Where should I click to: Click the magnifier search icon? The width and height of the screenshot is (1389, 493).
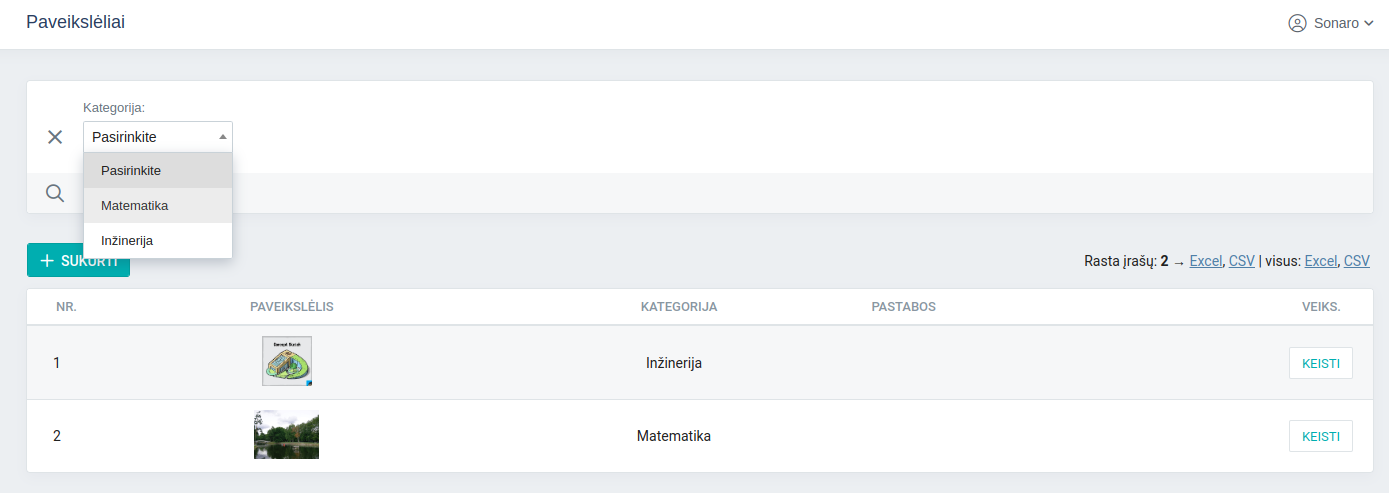pyautogui.click(x=55, y=193)
